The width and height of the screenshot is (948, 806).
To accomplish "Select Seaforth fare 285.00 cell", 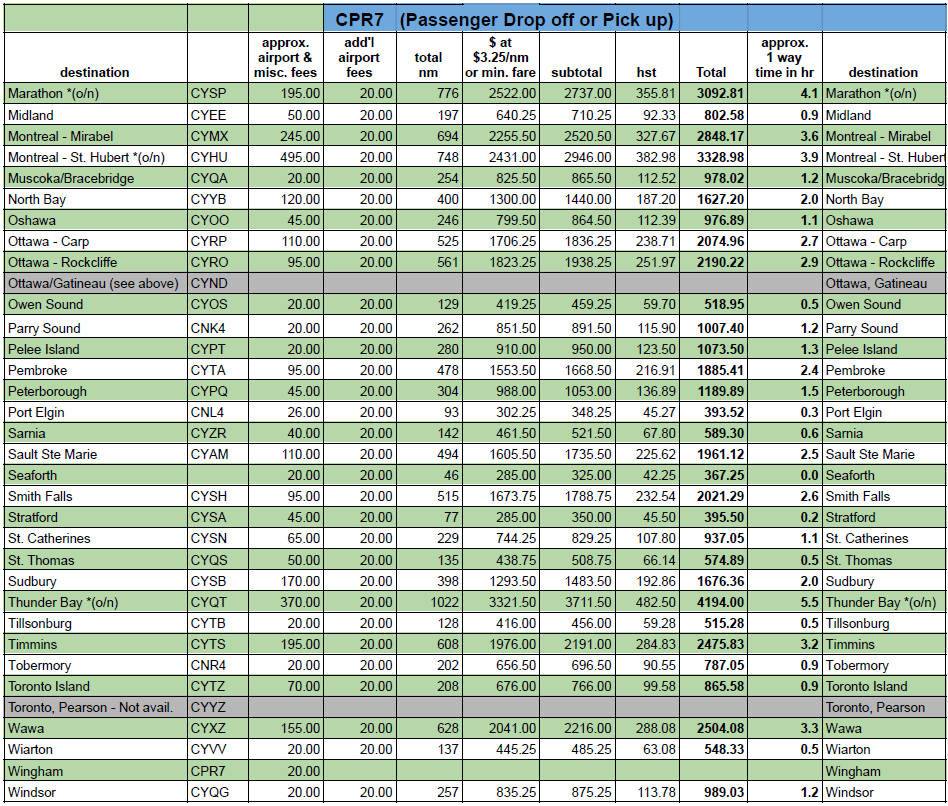I will (500, 476).
